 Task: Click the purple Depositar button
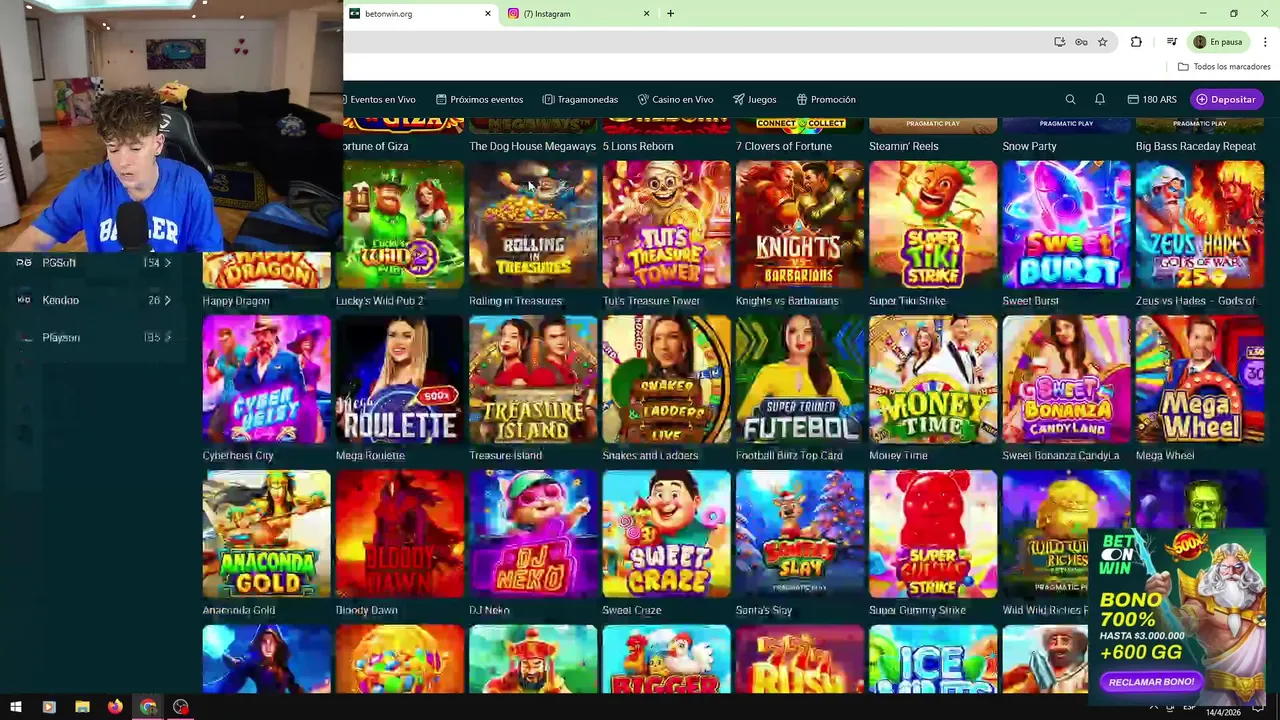[x=1227, y=99]
